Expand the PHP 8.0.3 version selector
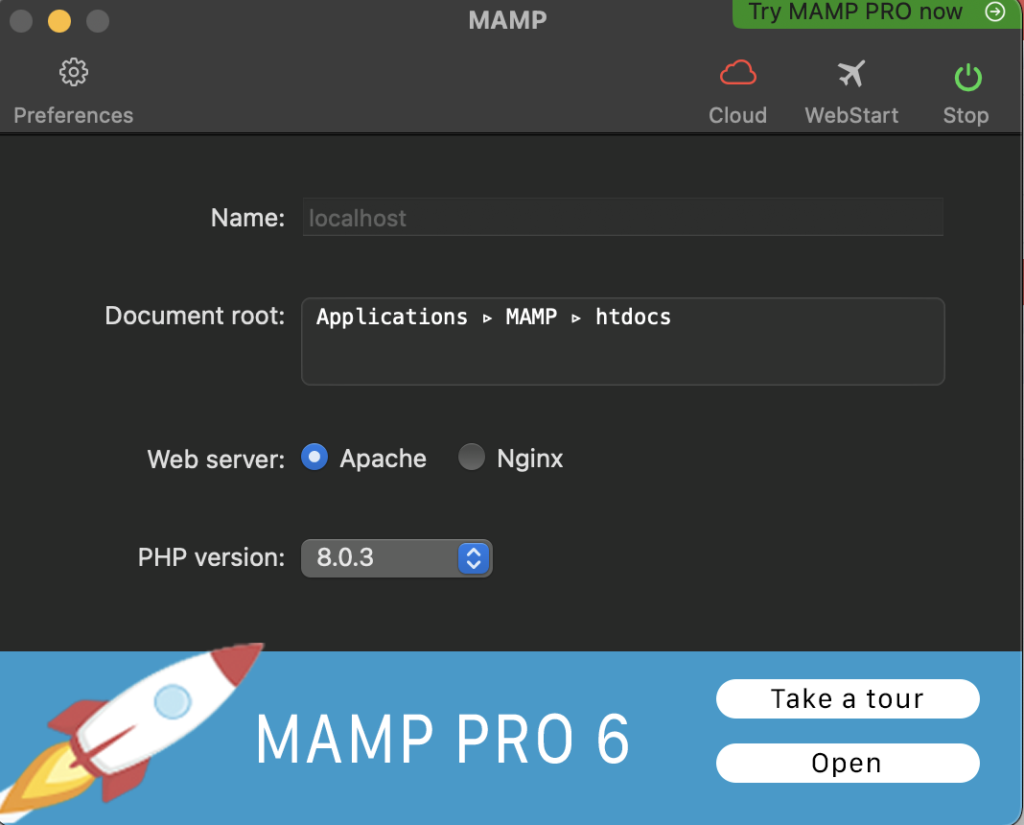The image size is (1024, 825). tap(396, 558)
